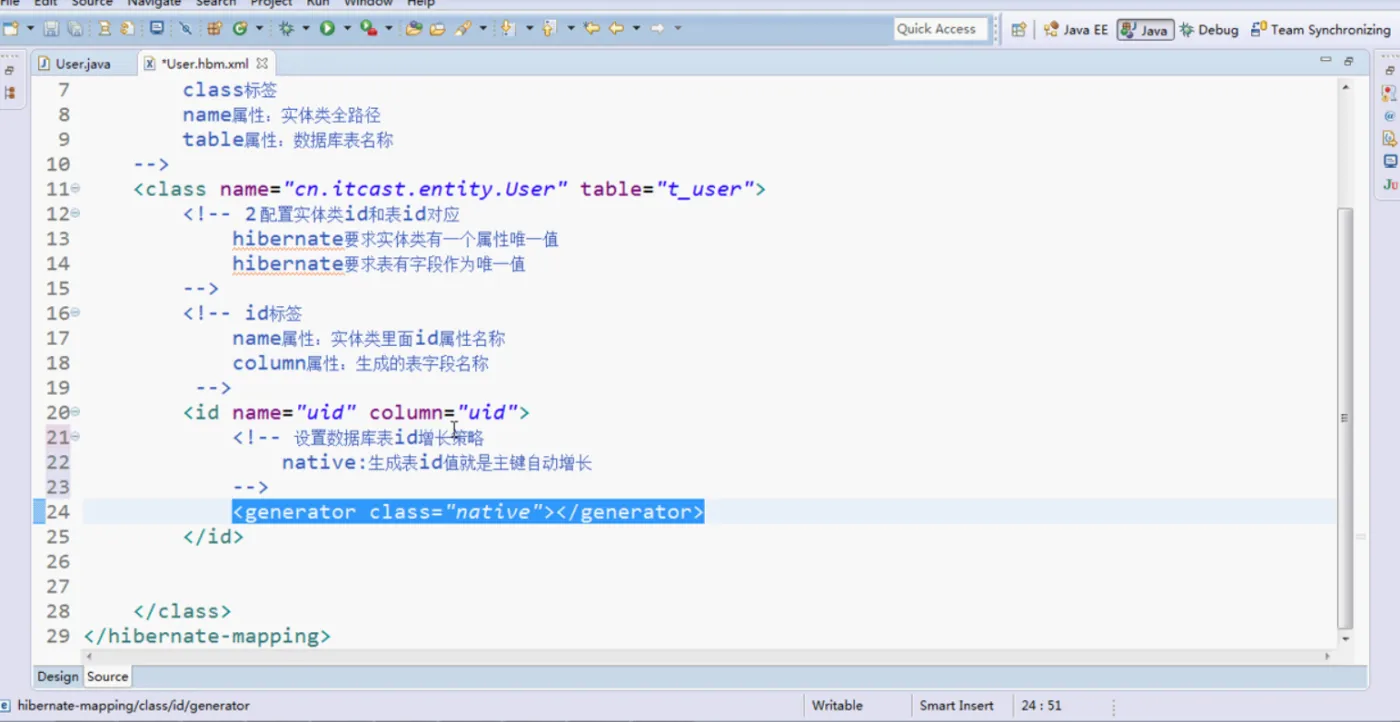Click the Open Type icon
The image size is (1400, 722).
(x=414, y=29)
